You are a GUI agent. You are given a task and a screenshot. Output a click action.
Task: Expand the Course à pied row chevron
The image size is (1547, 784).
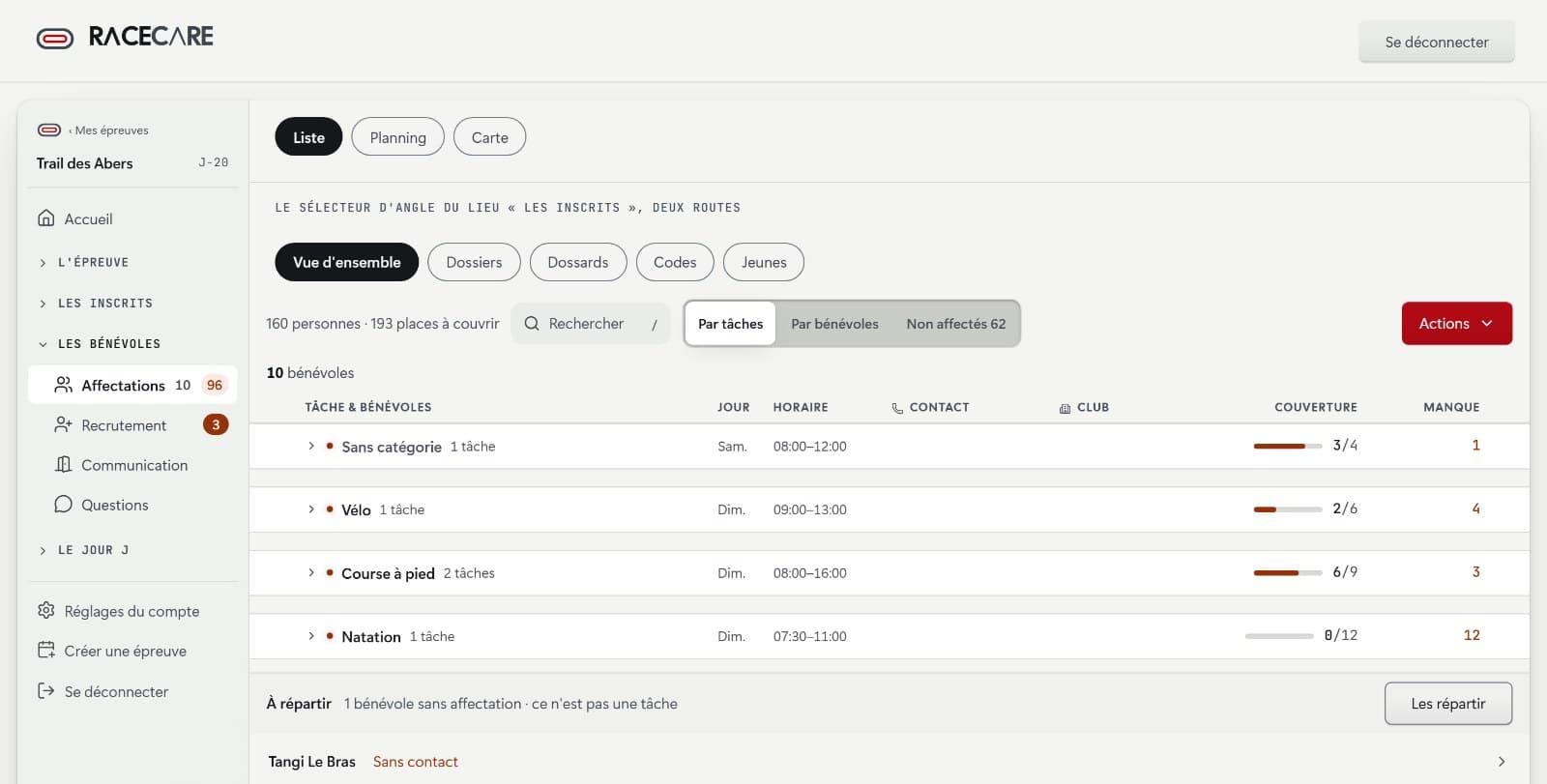[x=311, y=572]
